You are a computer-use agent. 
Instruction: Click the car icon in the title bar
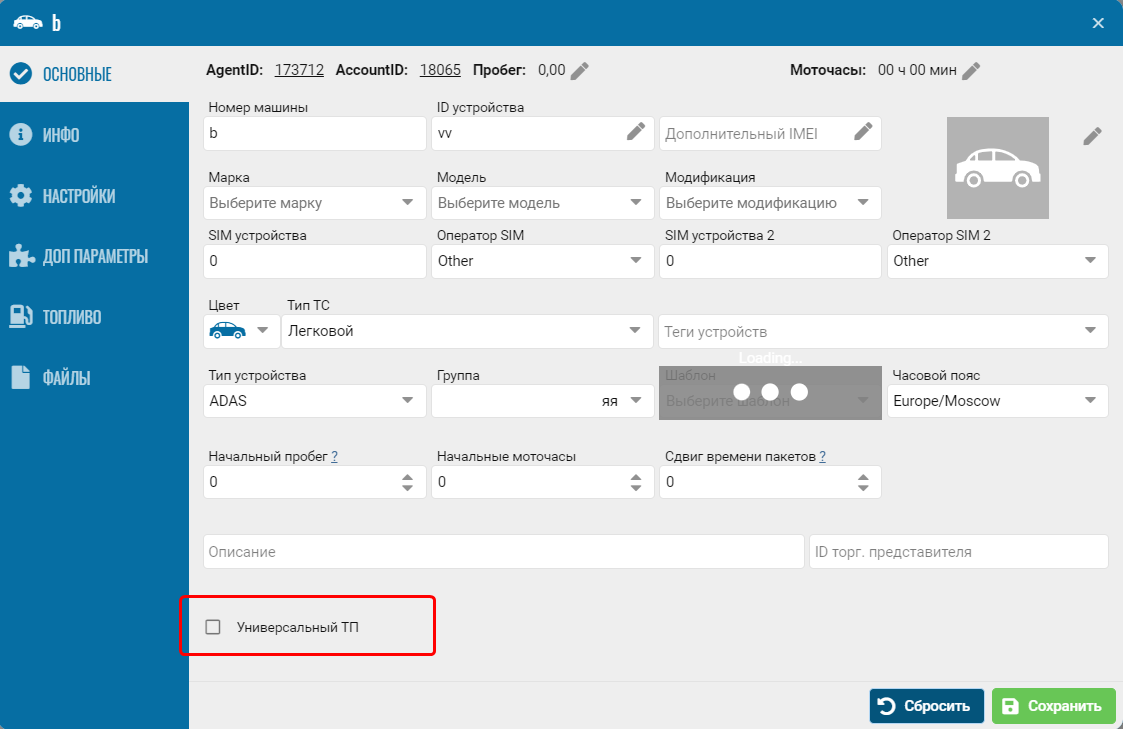coord(28,23)
